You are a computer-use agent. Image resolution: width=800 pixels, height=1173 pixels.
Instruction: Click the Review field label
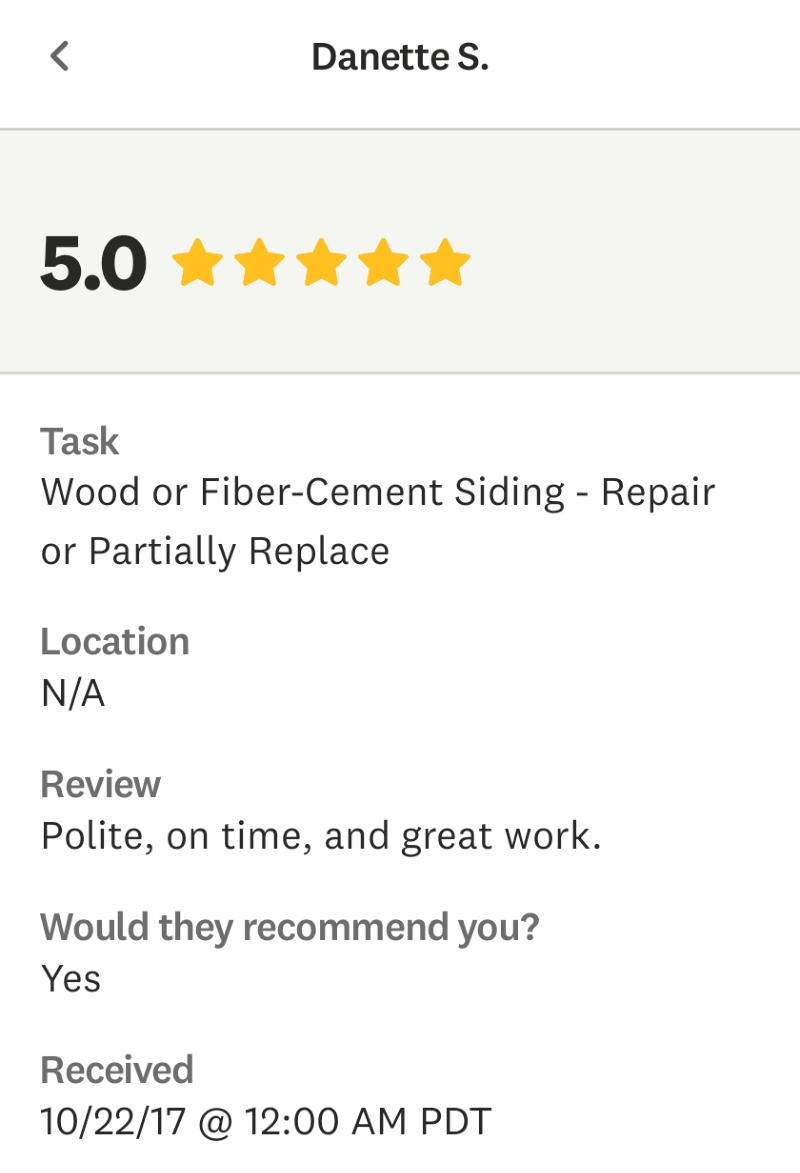[100, 784]
